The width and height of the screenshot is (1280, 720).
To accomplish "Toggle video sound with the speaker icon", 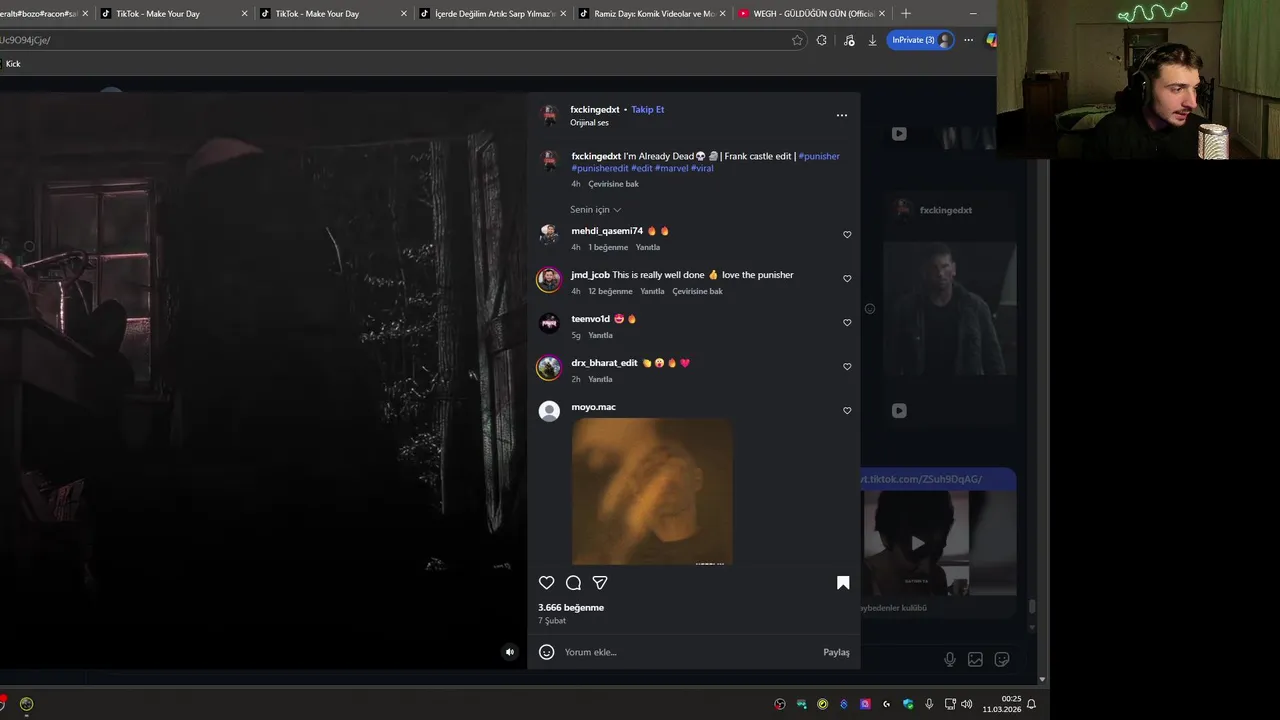I will (509, 652).
